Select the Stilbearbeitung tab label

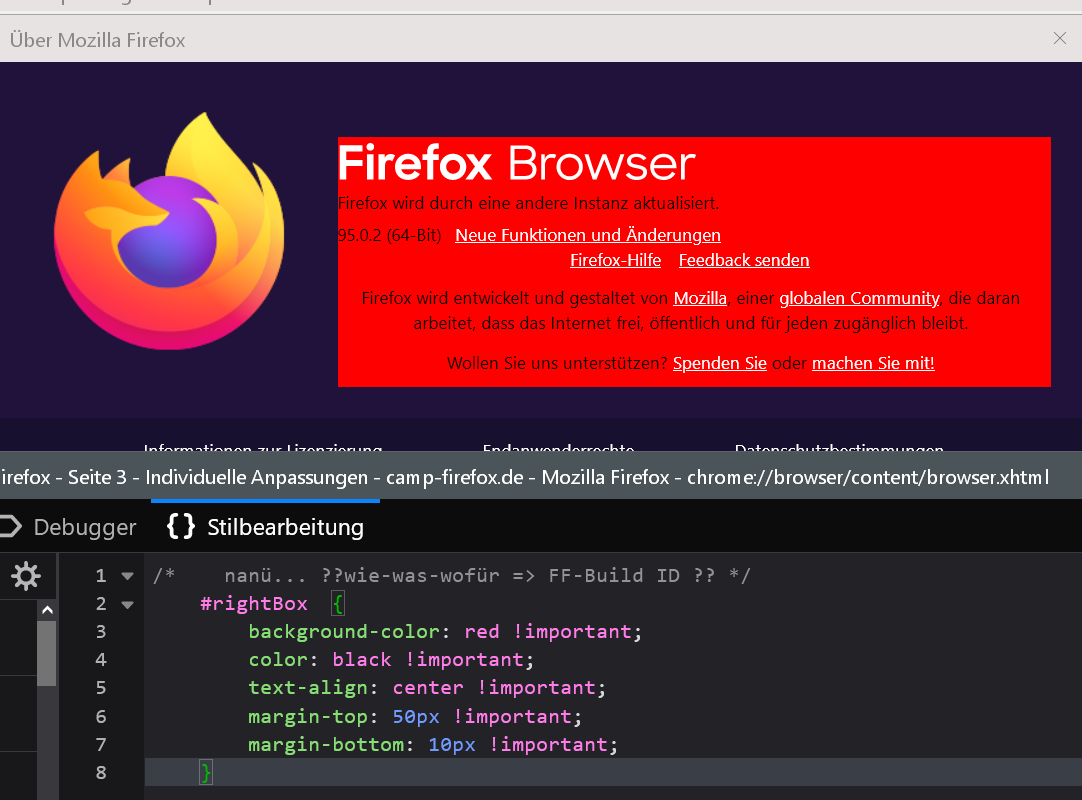(x=285, y=527)
